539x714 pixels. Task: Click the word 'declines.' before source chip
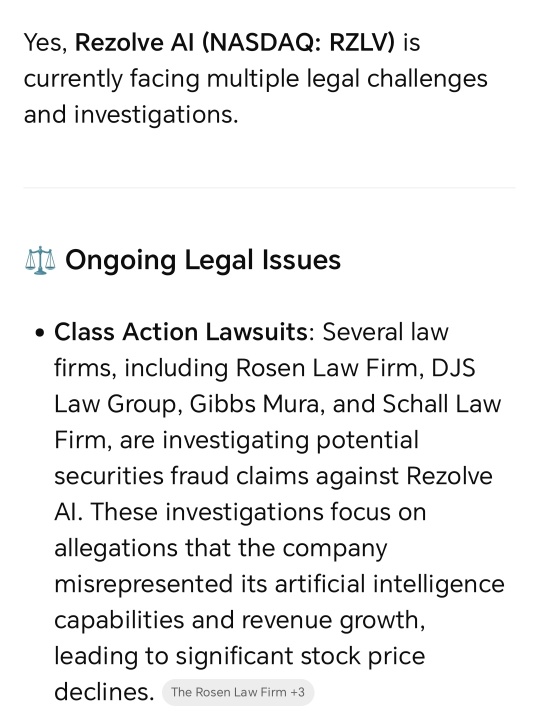[104, 692]
